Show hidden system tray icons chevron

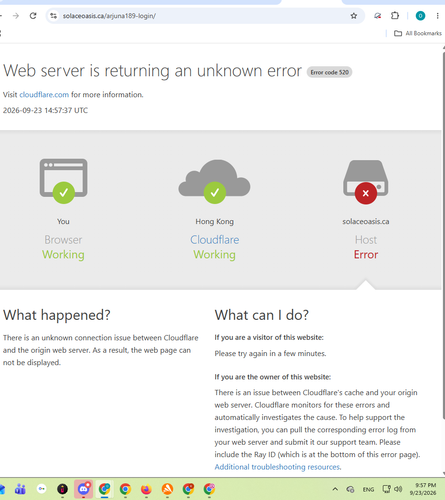tap(335, 489)
